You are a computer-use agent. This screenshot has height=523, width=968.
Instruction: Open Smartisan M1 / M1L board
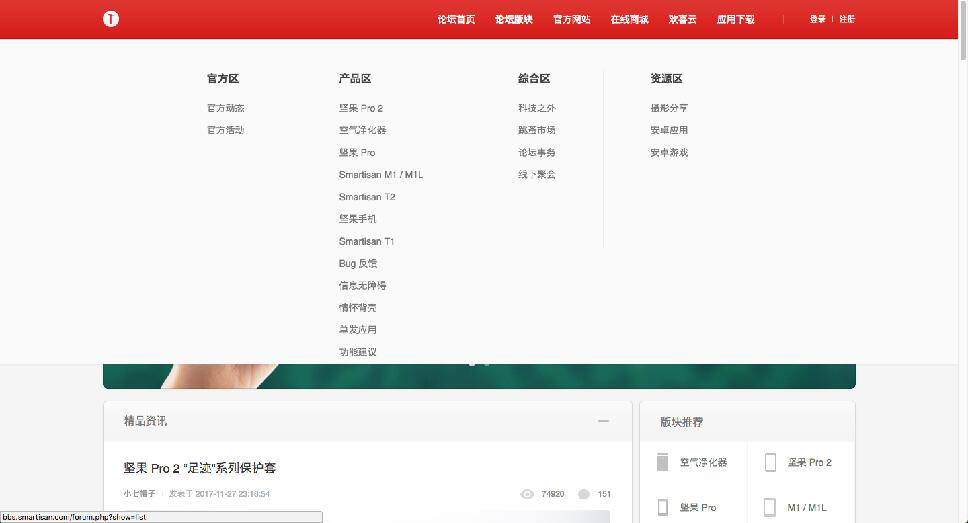(381, 175)
